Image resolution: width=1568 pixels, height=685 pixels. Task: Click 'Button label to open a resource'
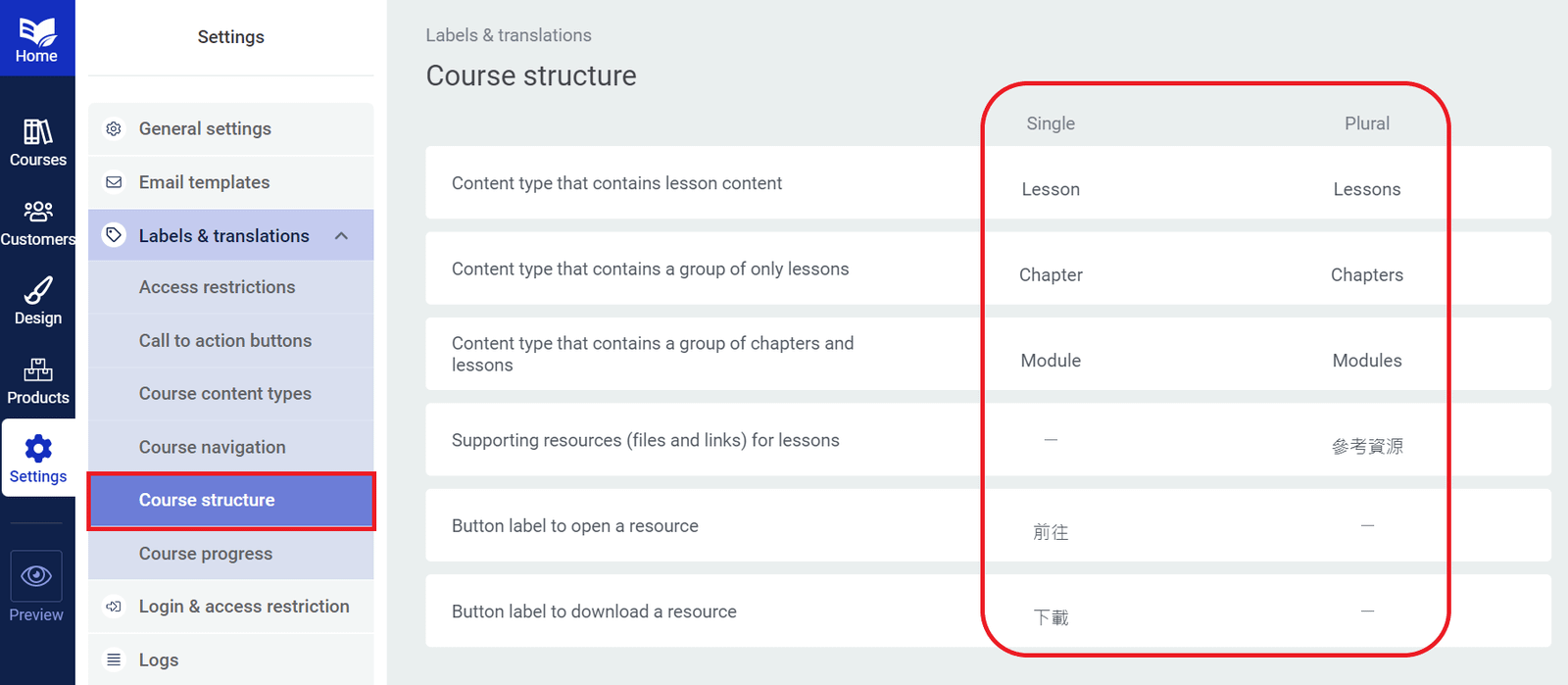[x=574, y=526]
